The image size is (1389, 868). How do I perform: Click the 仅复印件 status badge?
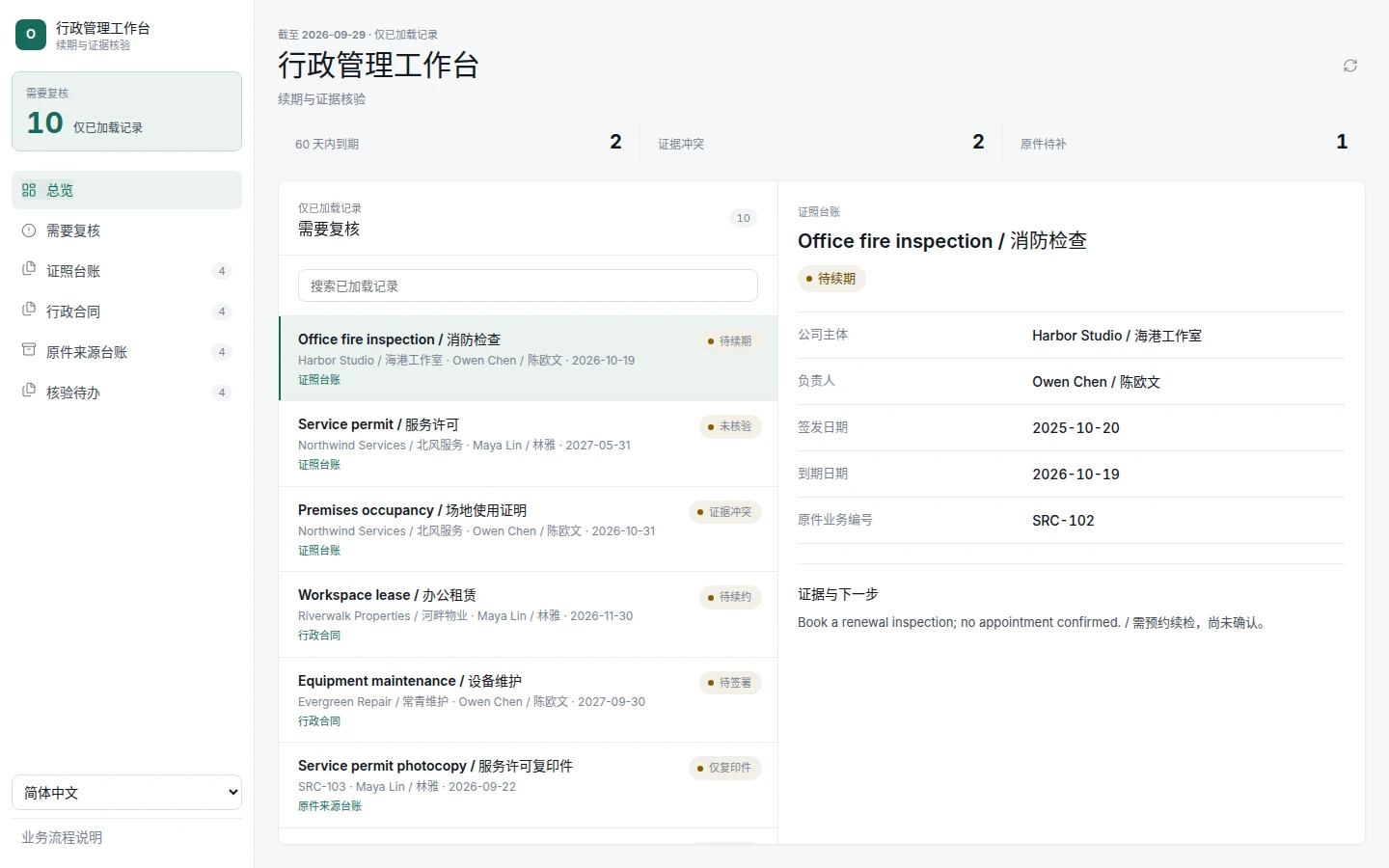pyautogui.click(x=725, y=768)
